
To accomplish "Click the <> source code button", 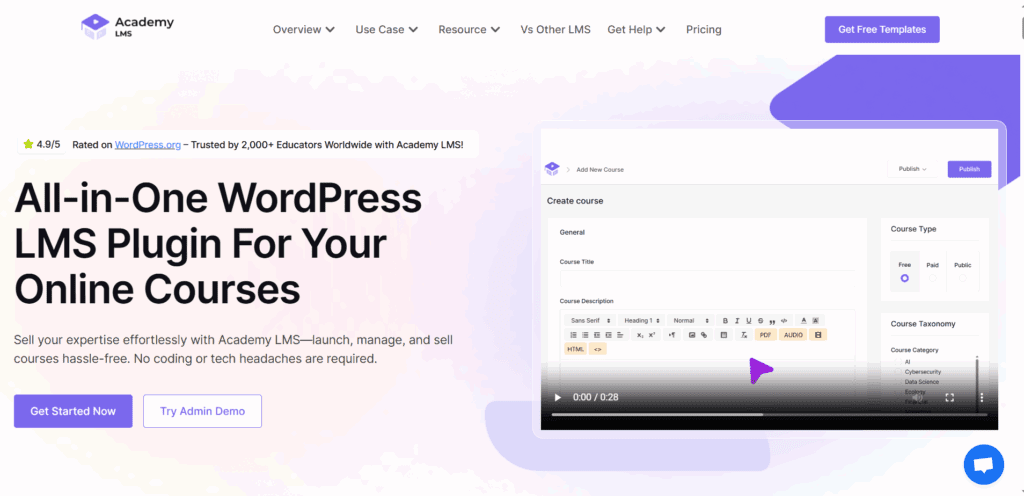I will click(x=598, y=349).
